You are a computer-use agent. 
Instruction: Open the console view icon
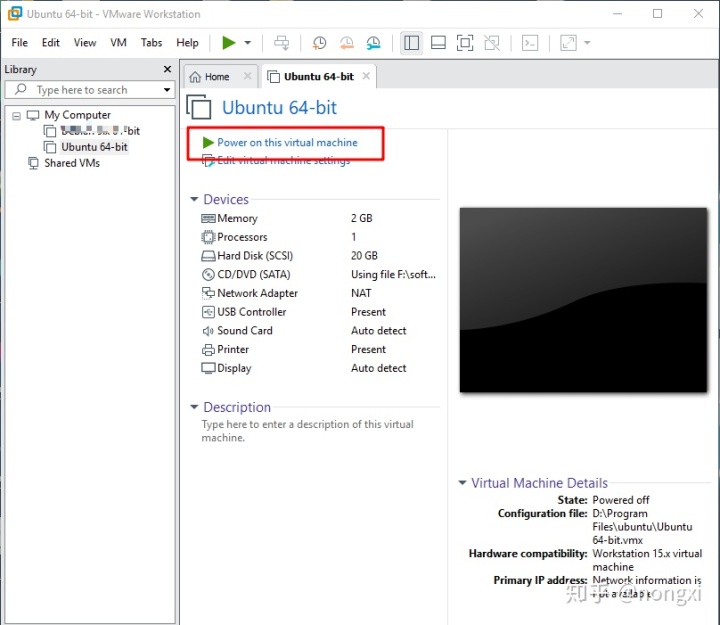coord(530,43)
